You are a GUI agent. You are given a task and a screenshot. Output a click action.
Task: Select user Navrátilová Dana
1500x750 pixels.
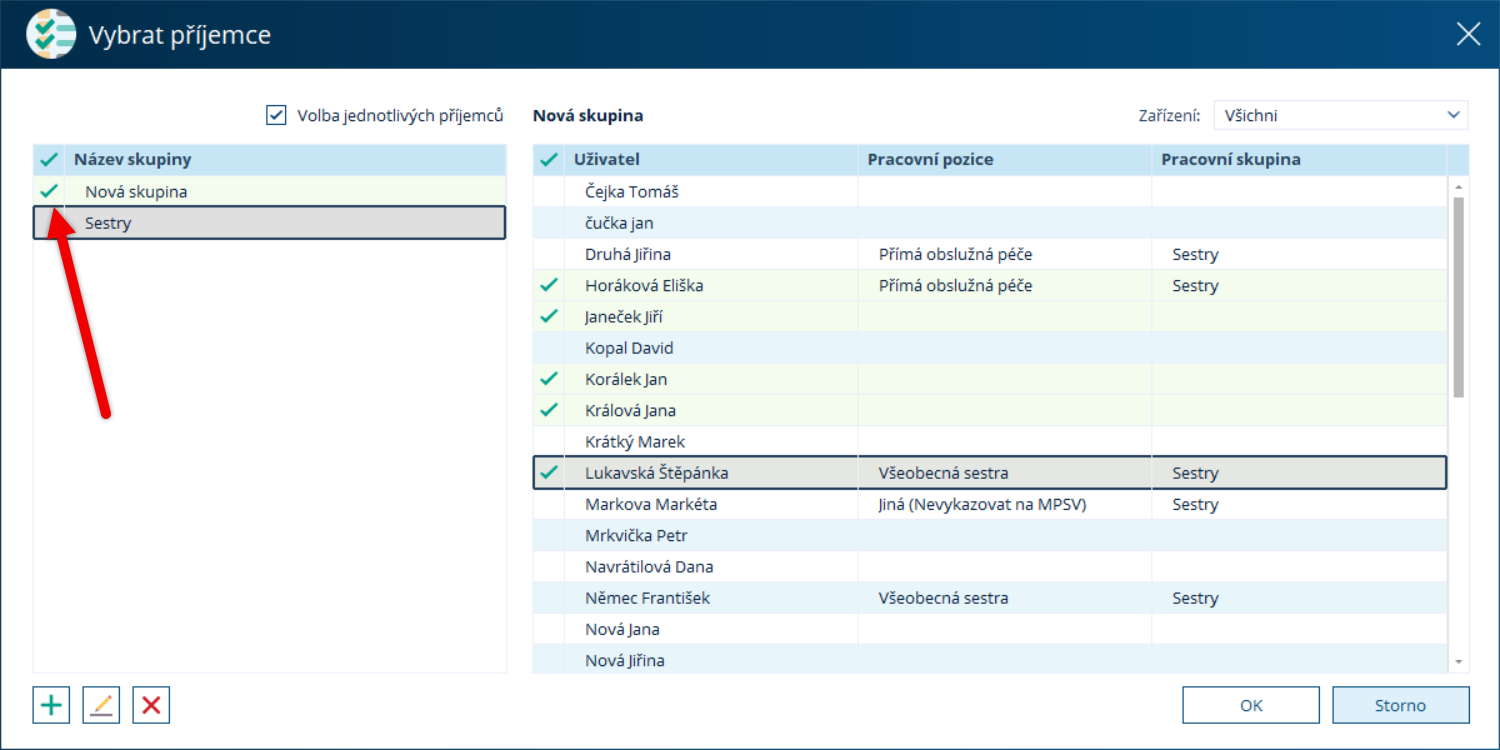(990, 567)
